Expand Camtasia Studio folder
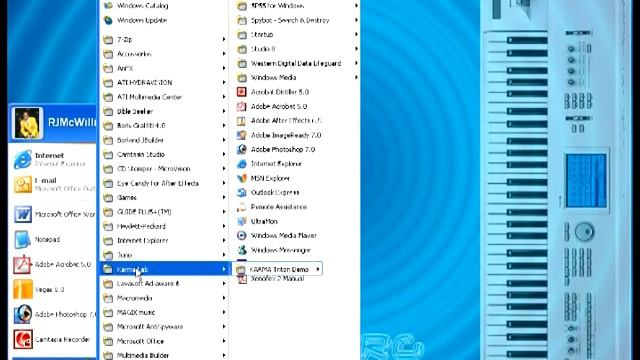The width and height of the screenshot is (640, 360). click(163, 154)
